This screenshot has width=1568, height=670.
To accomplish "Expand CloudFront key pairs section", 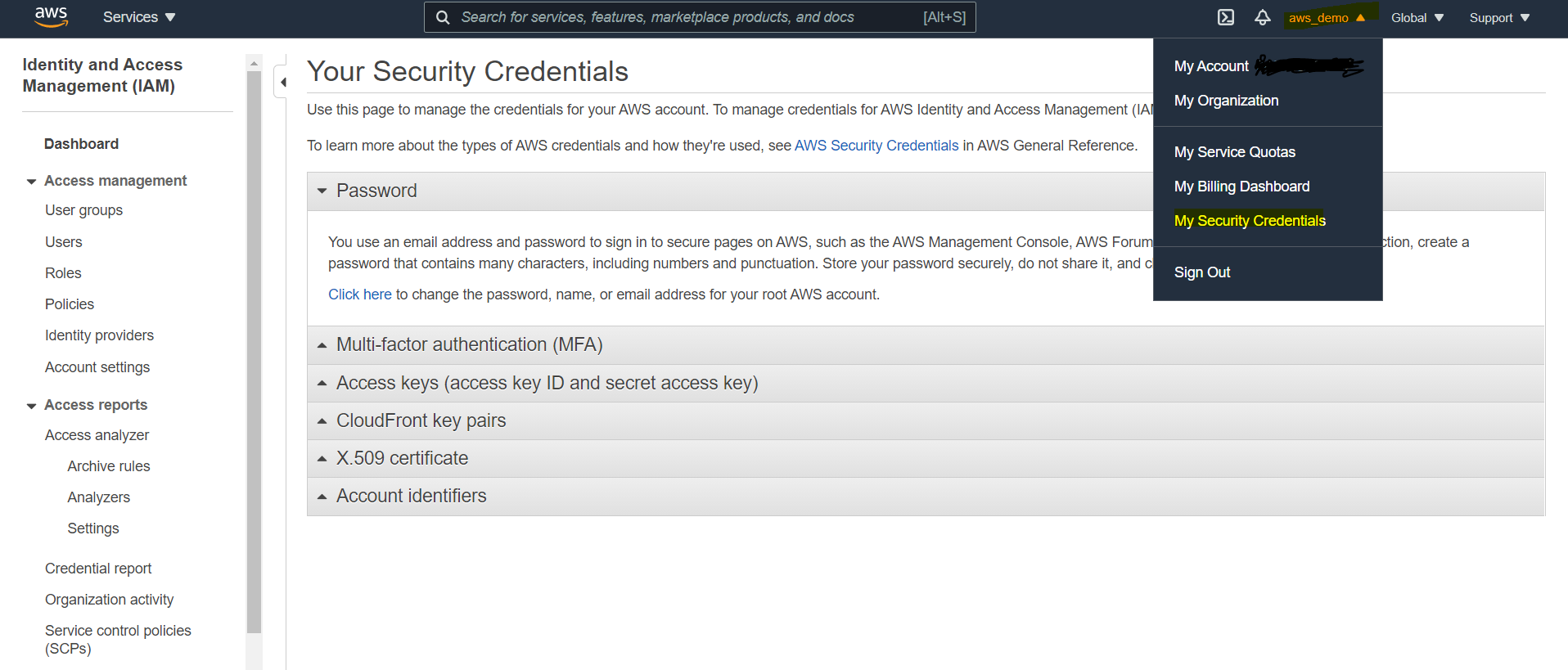I will coord(926,420).
